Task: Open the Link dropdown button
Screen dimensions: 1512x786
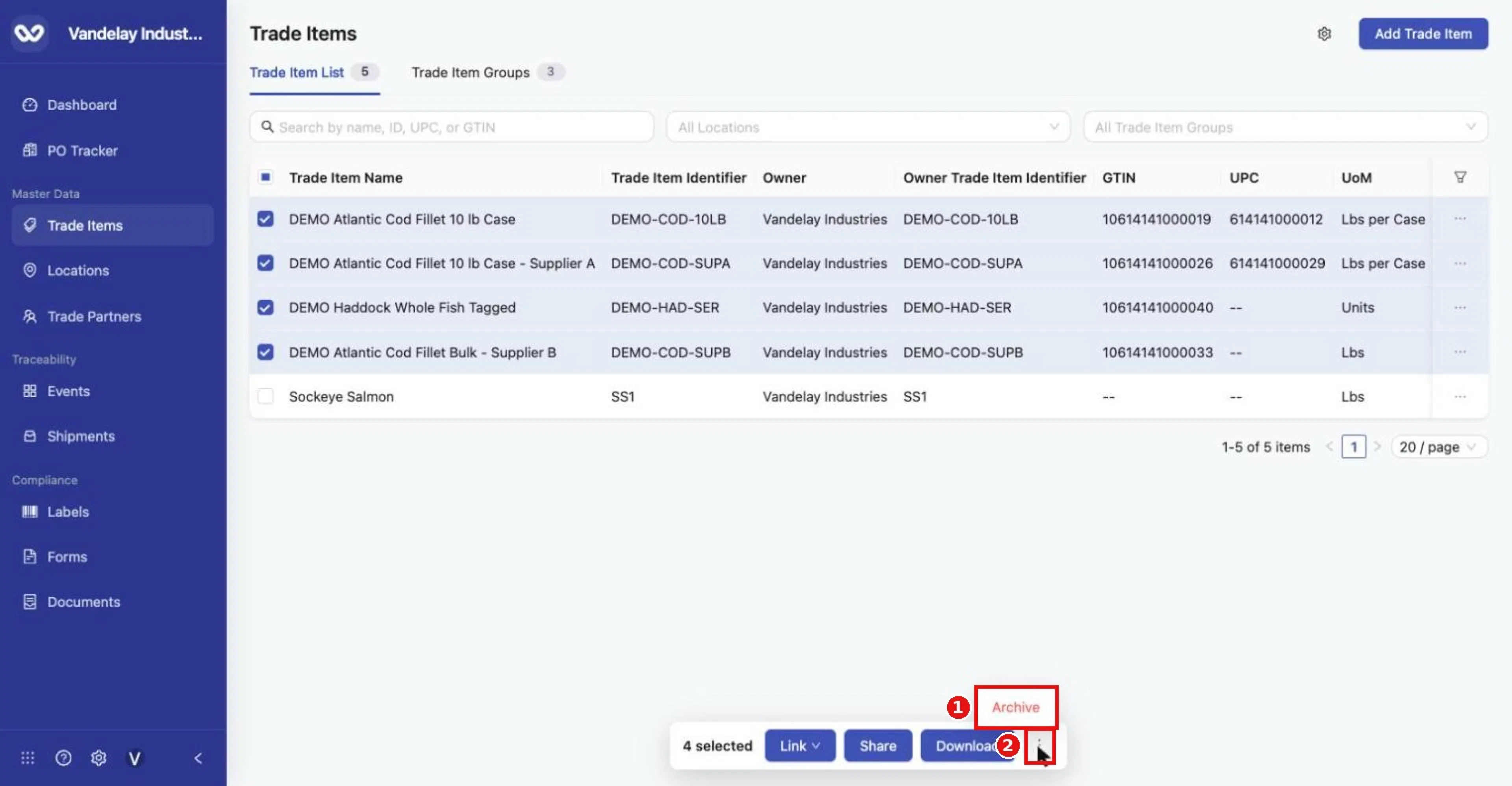Action: point(799,746)
